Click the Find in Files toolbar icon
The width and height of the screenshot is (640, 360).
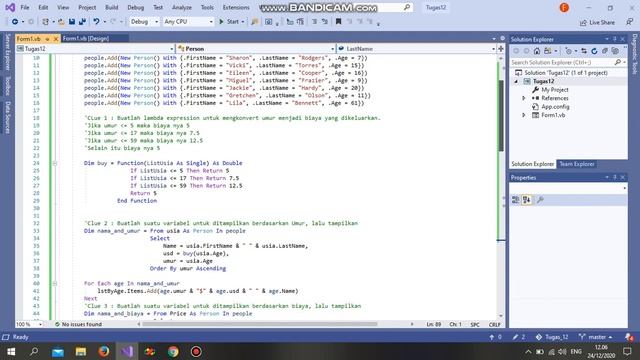click(x=255, y=22)
